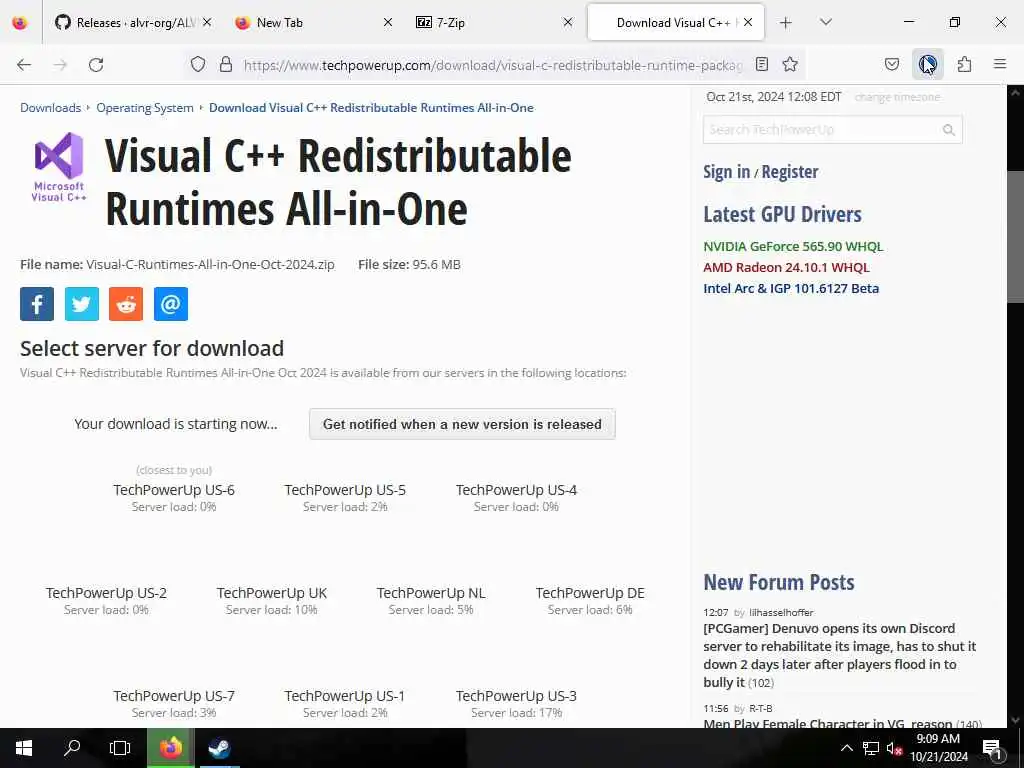
Task: Toggle reader view icon in address bar
Action: (x=761, y=64)
